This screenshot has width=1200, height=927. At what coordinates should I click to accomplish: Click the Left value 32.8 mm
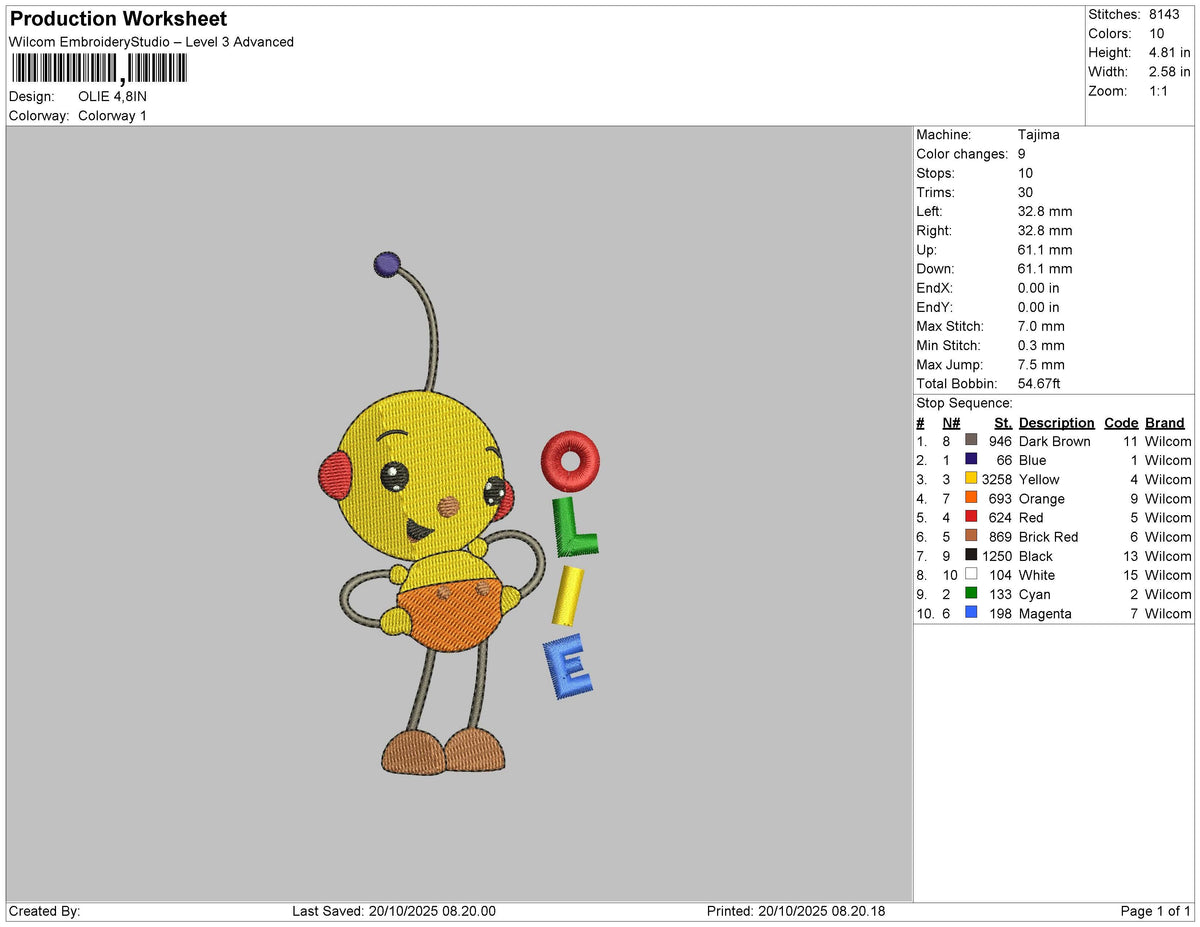[1045, 211]
